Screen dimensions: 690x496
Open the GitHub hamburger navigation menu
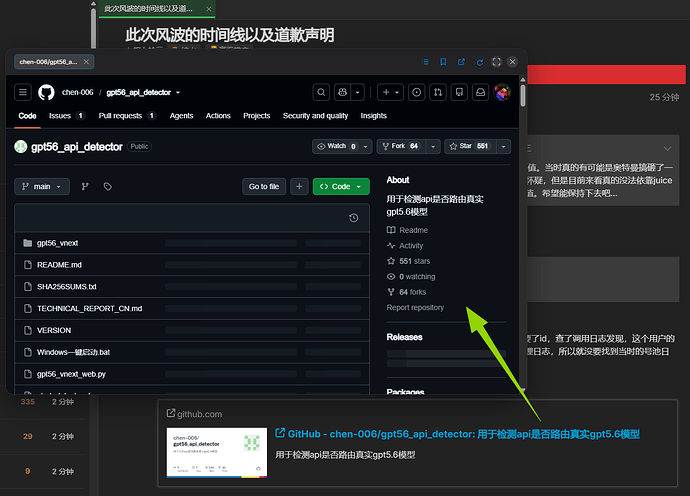(23, 92)
